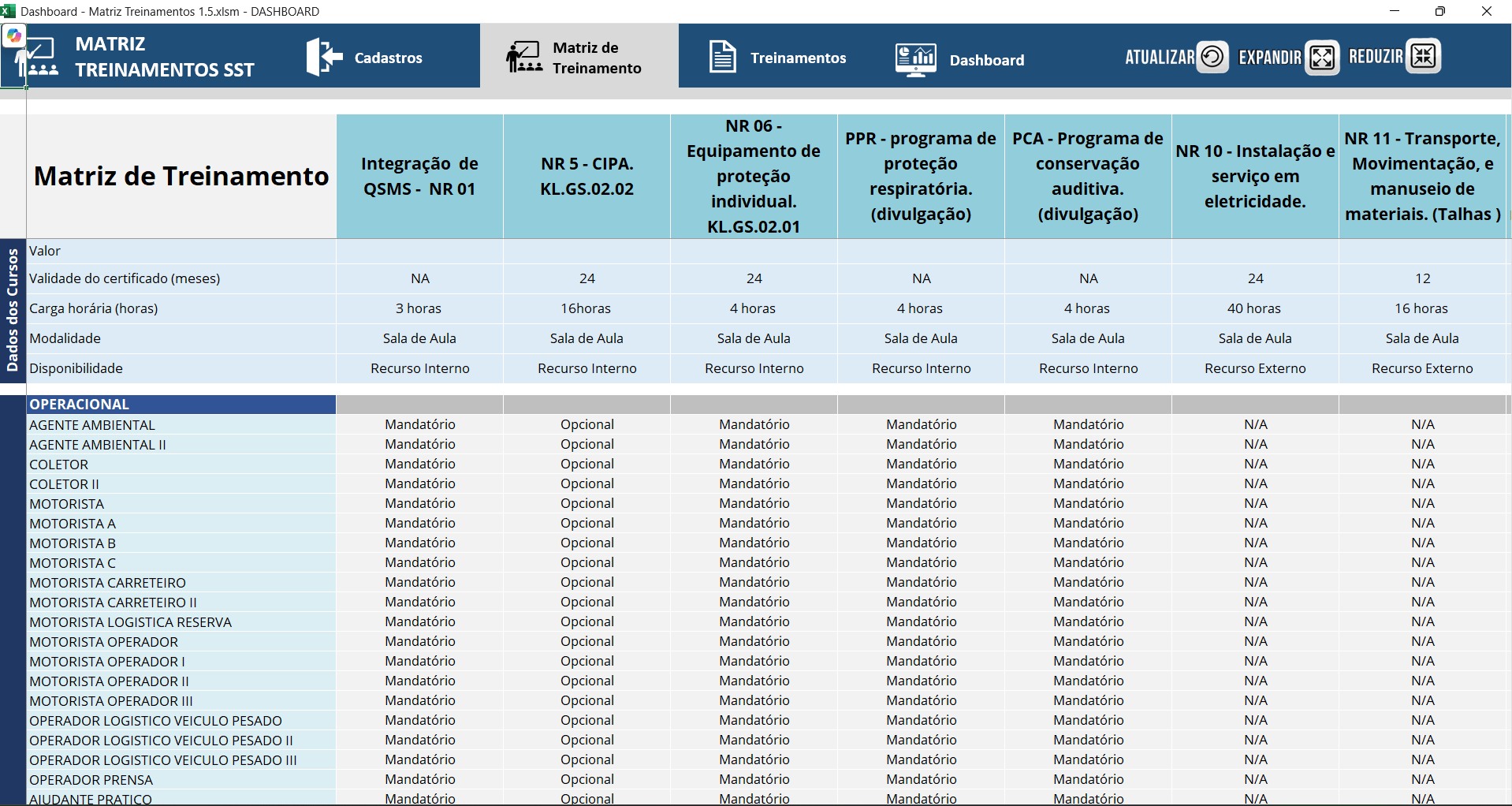
Task: Click NR 06 Mandatório cell for MOTORISTA CARRETEIRO
Action: click(x=754, y=582)
